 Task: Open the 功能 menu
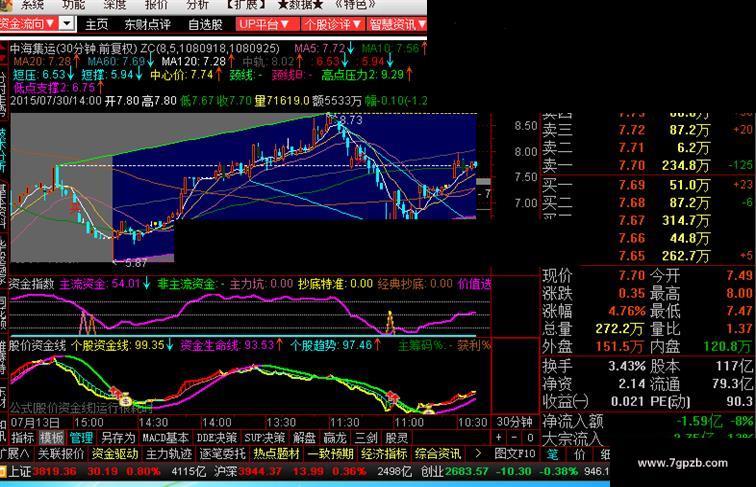click(74, 5)
